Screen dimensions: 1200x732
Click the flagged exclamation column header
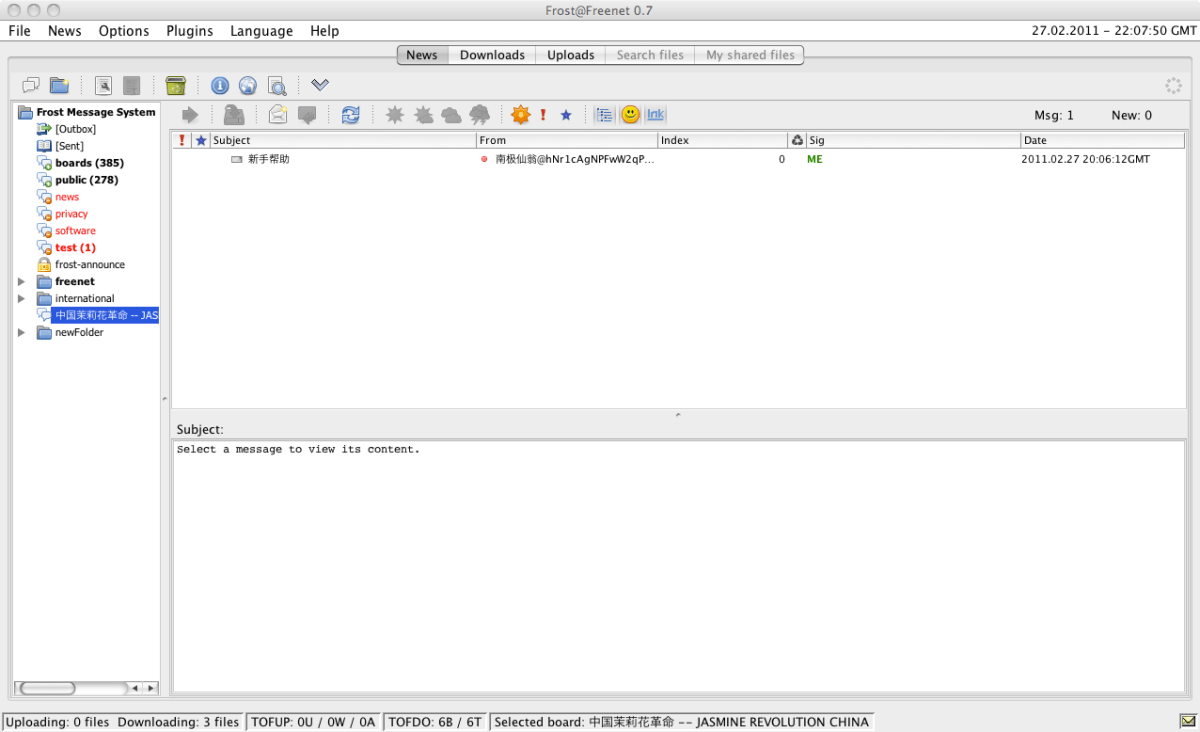coord(182,140)
